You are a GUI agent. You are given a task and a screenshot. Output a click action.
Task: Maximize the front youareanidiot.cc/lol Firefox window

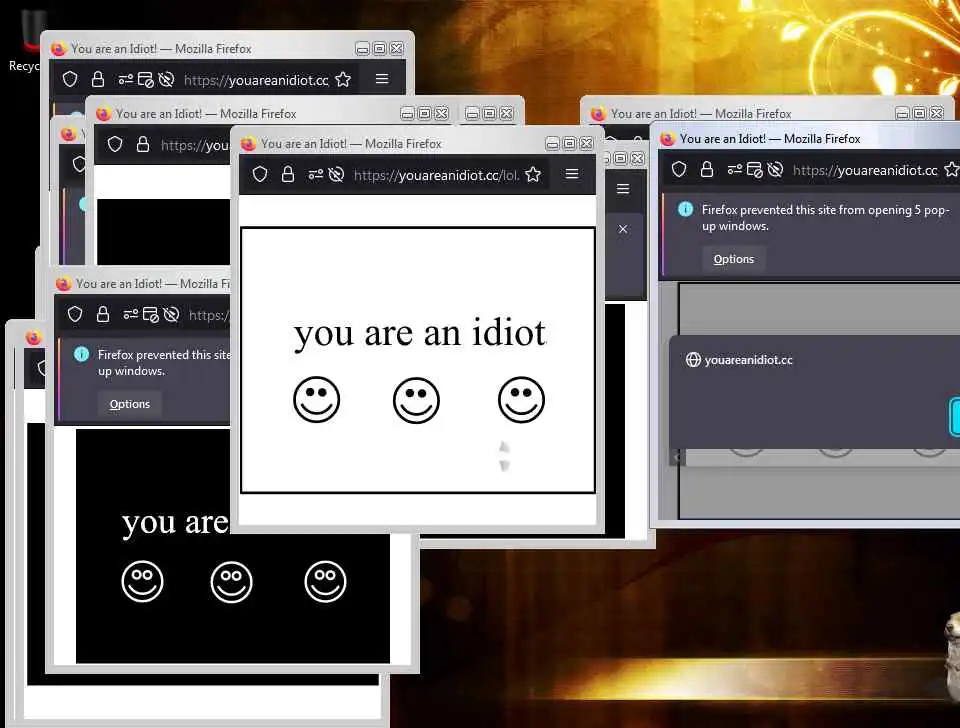pos(569,143)
